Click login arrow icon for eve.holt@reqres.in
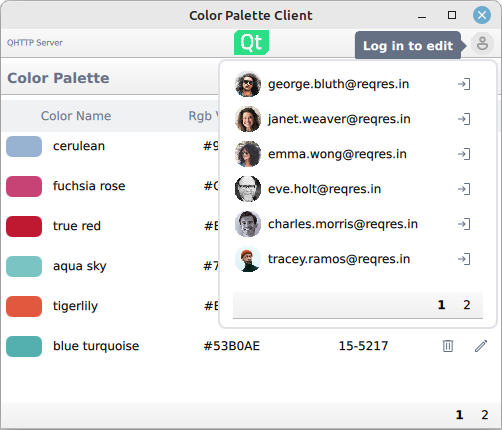The width and height of the screenshot is (502, 430). [464, 189]
